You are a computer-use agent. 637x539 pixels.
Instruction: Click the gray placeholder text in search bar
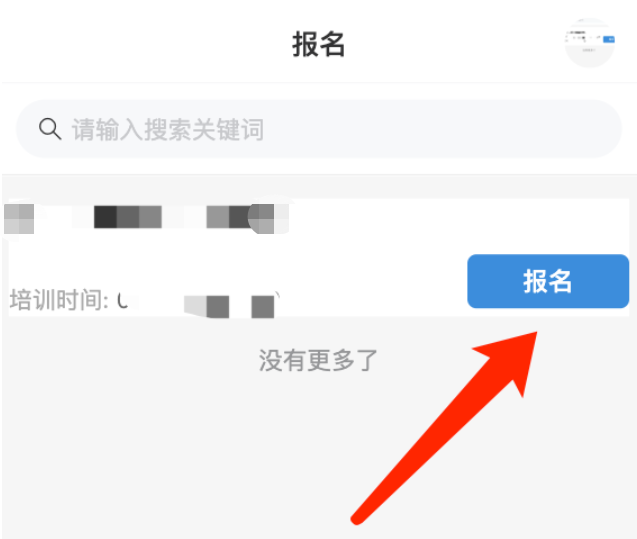tap(168, 130)
